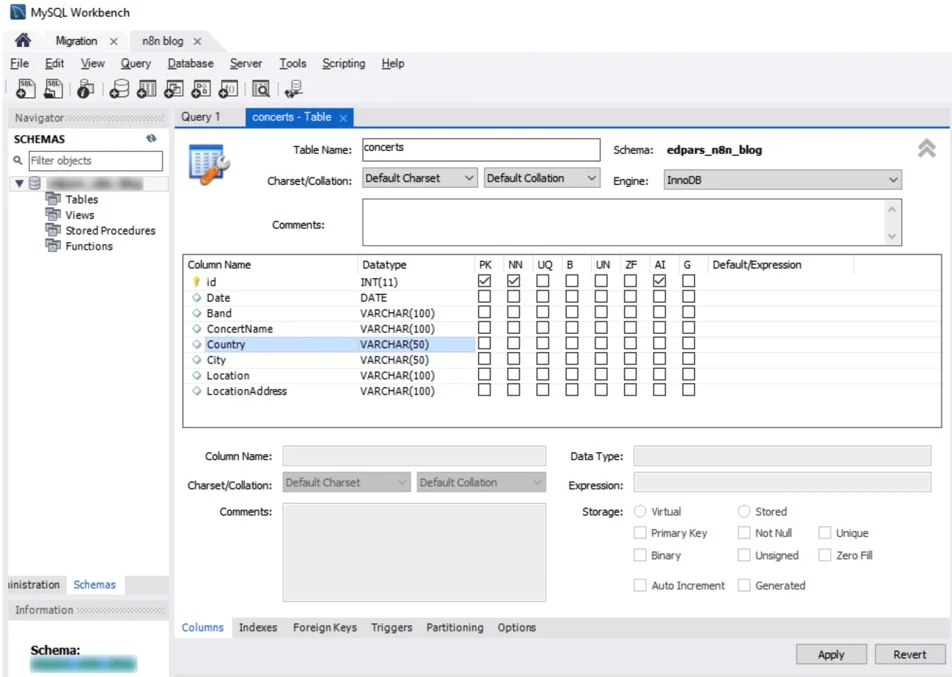Close the Migration tab
Screen dimensions: 952x677
click(x=114, y=41)
